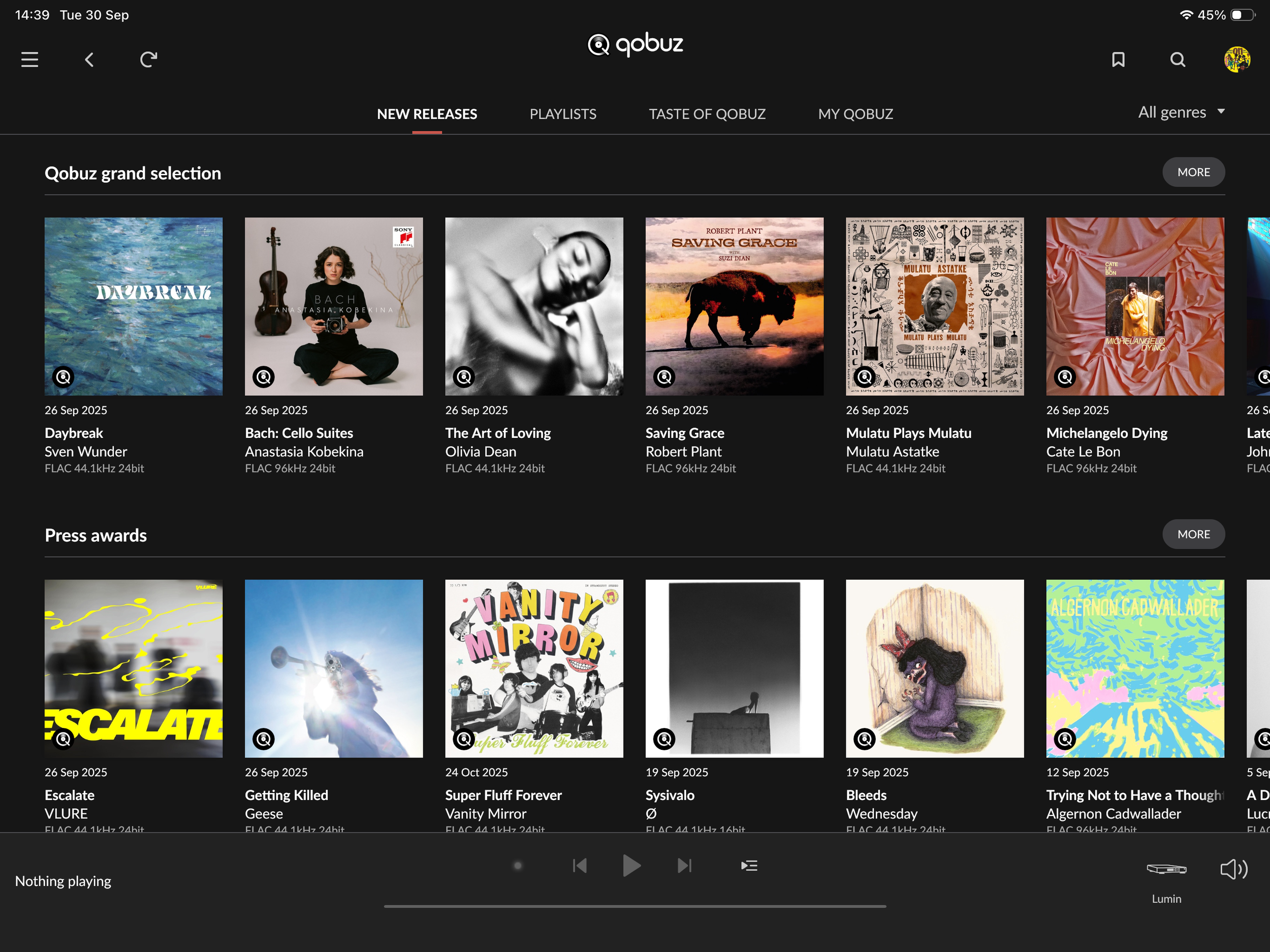Viewport: 1270px width, 952px height.
Task: Skip to next track
Action: coord(684,865)
